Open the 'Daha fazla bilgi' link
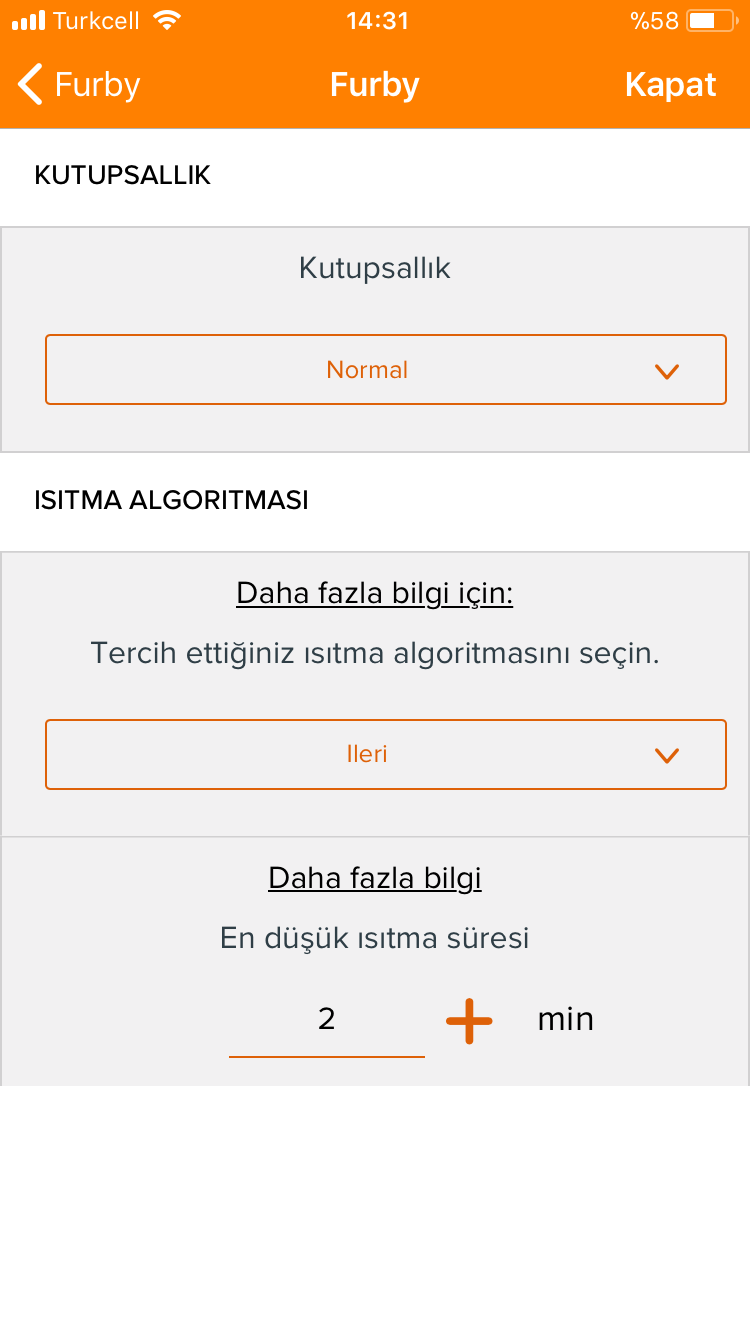Screen dimensions: 750x1334 (375, 878)
